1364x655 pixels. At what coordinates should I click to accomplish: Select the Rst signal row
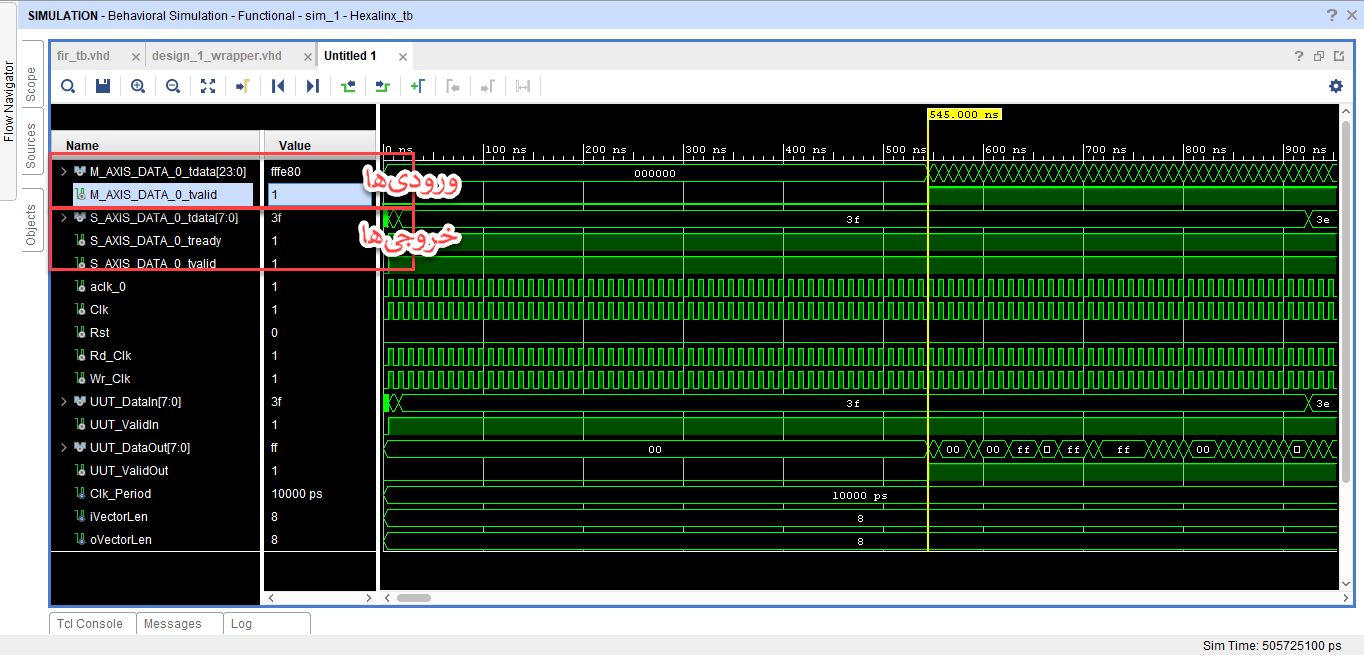click(x=100, y=333)
